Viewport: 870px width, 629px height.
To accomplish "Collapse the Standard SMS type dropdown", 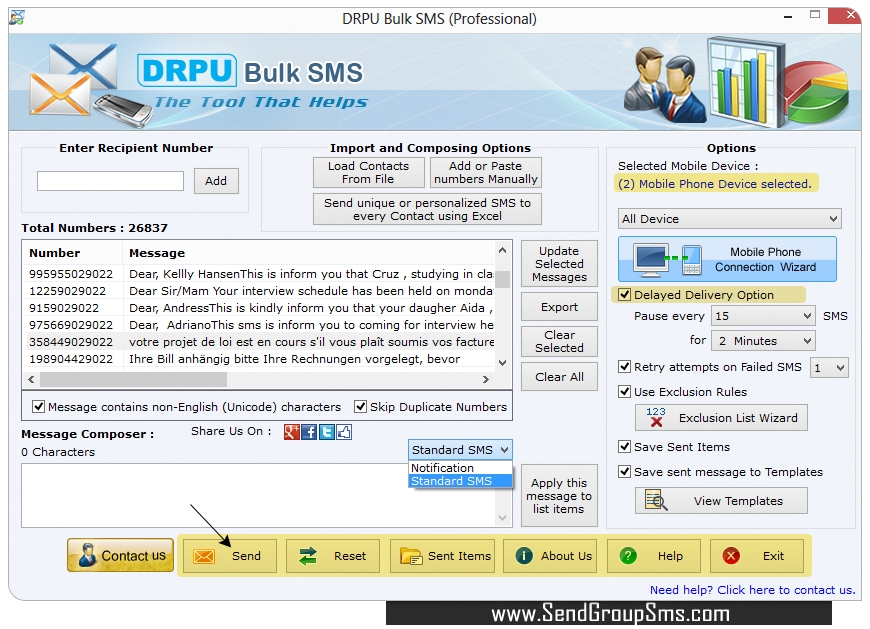I will point(460,450).
